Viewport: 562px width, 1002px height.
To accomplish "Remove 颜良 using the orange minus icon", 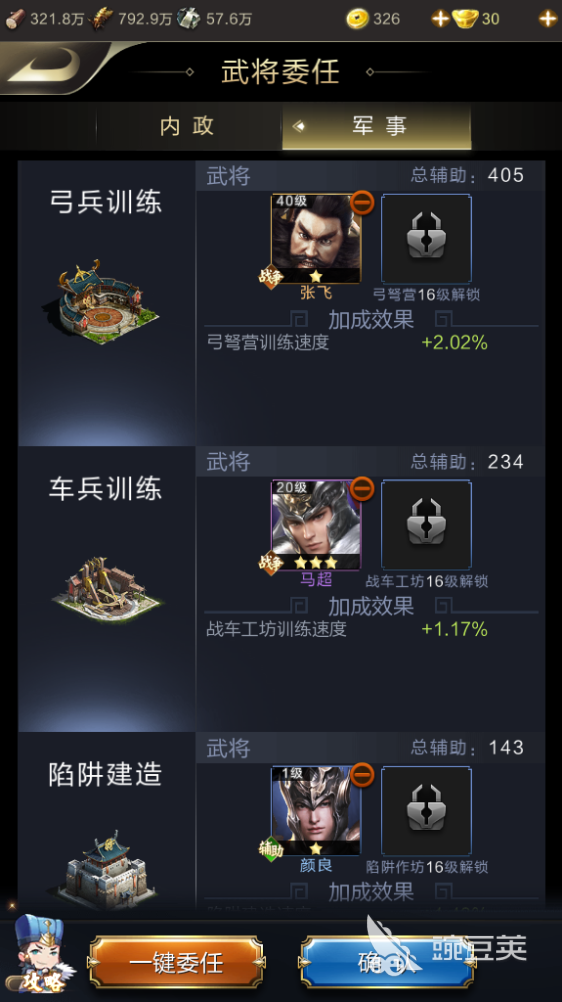I will (x=362, y=775).
